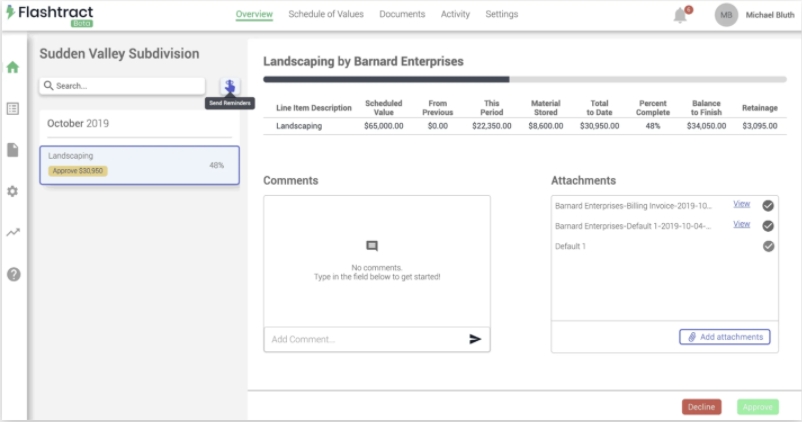This screenshot has height=422, width=802.
Task: View the Billing Invoice attachment
Action: (x=741, y=204)
